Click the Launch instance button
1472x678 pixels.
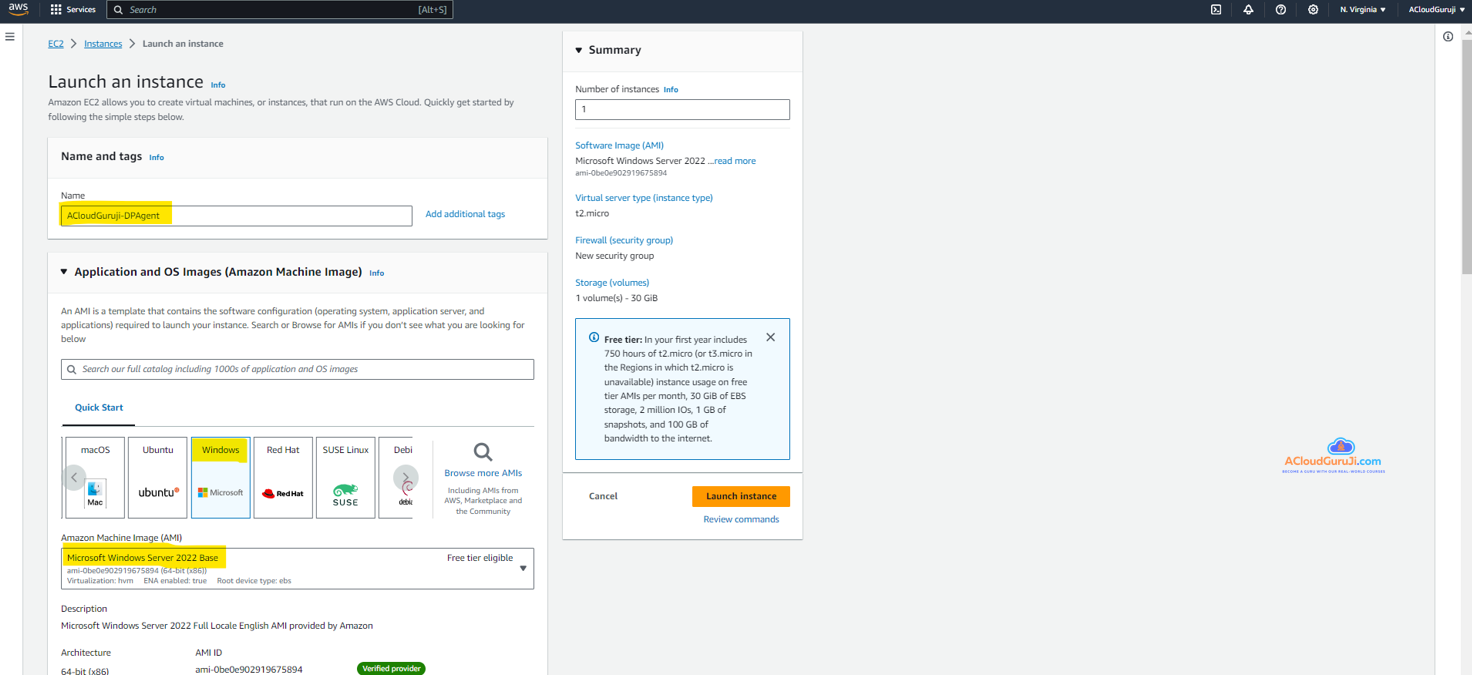[740, 496]
